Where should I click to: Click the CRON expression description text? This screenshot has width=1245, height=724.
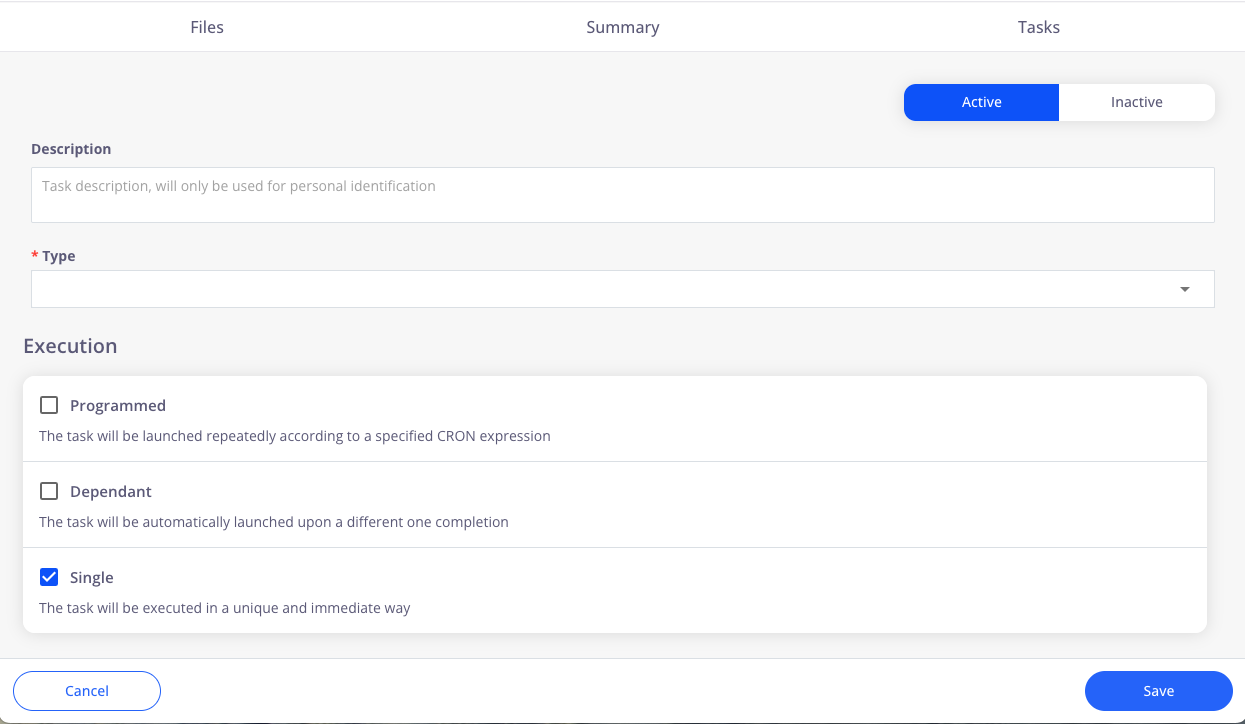295,436
